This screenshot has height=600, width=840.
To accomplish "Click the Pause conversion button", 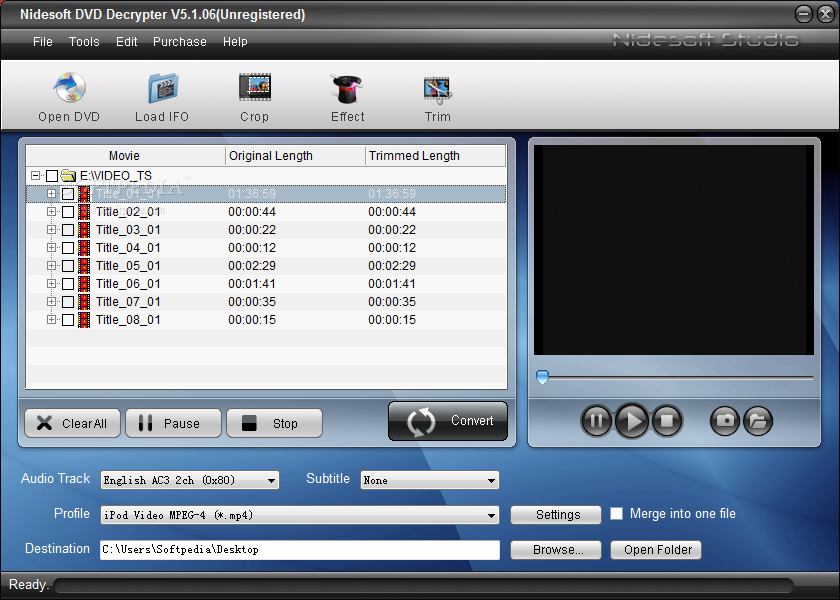I will click(174, 423).
